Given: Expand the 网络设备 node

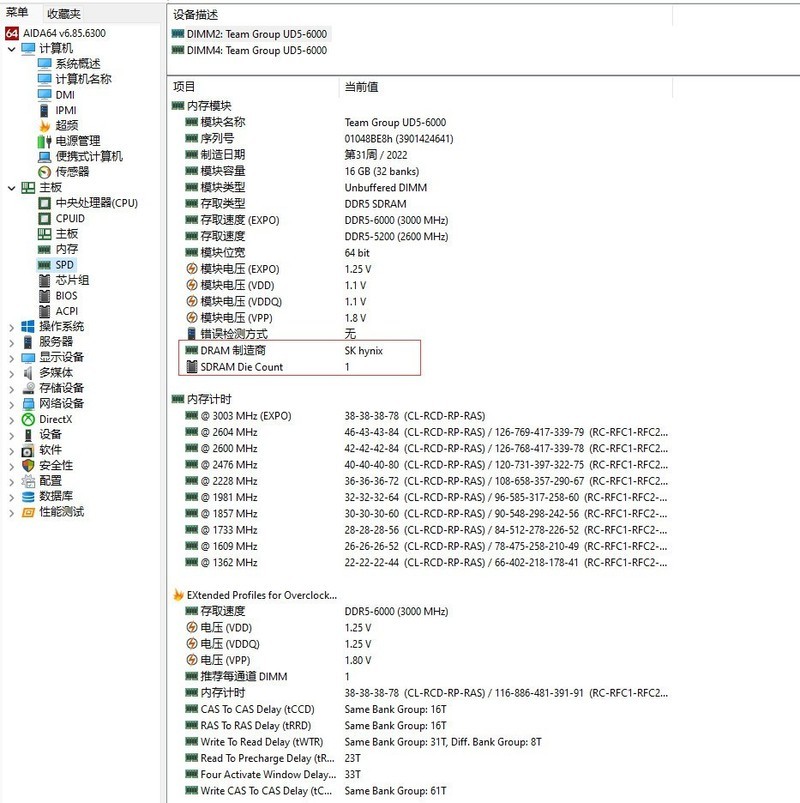Looking at the screenshot, I should click(11, 404).
